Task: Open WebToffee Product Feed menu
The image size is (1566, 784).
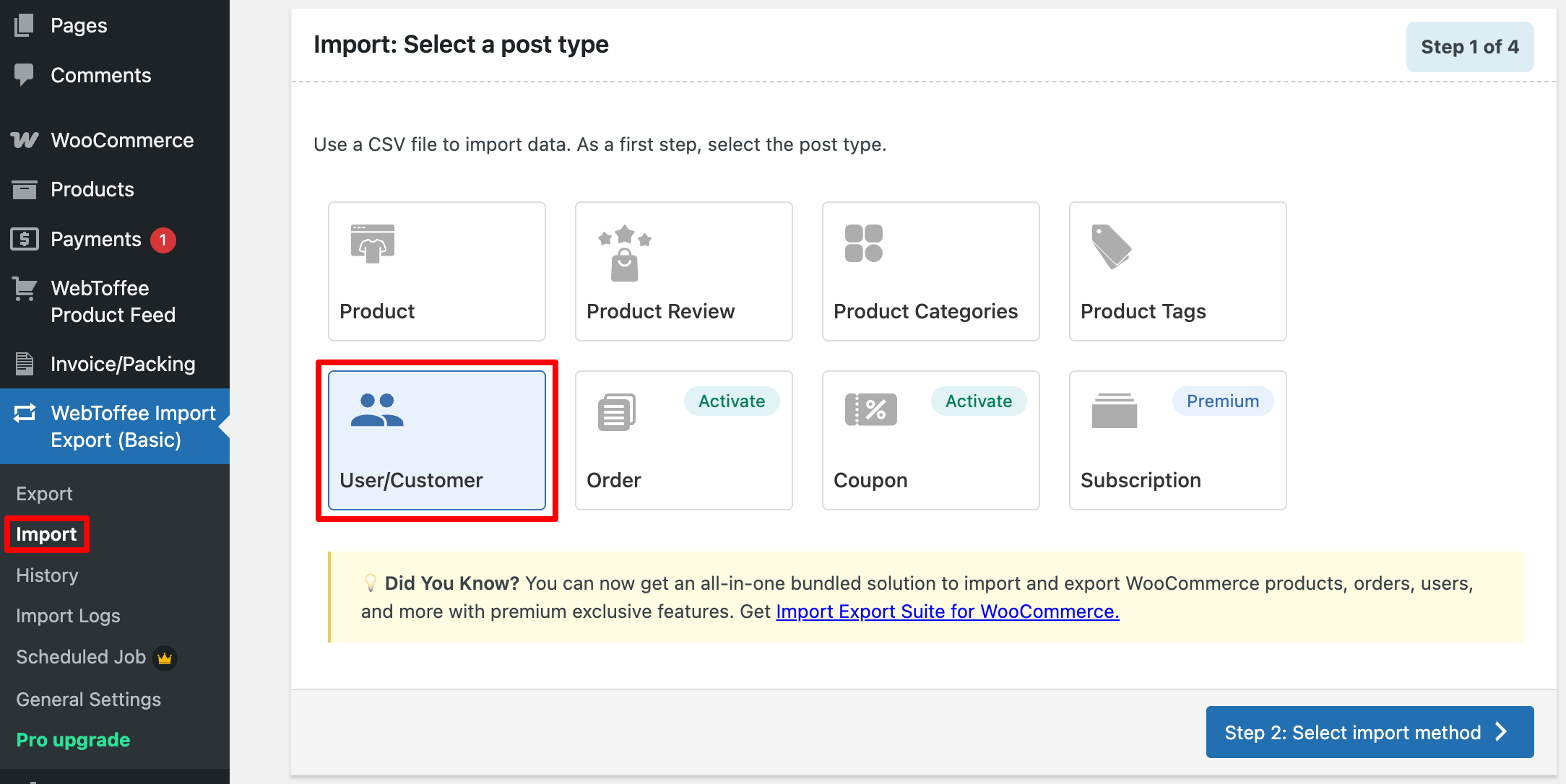Action: pyautogui.click(x=115, y=301)
